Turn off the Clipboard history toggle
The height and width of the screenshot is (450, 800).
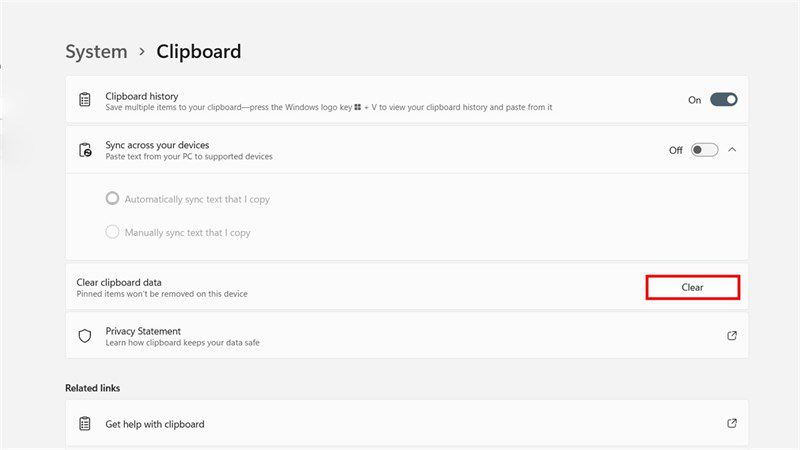click(x=723, y=99)
